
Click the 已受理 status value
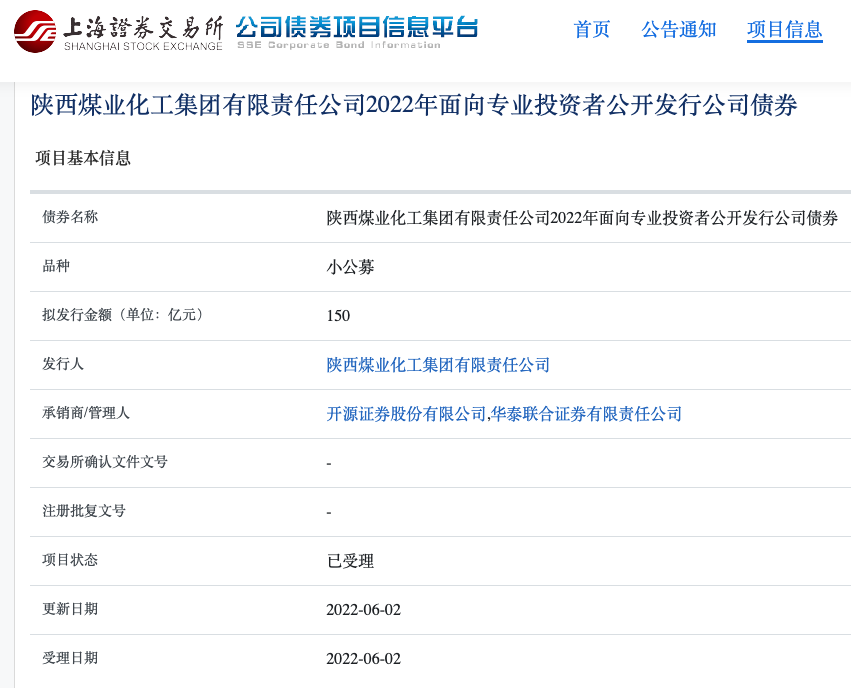tap(350, 561)
